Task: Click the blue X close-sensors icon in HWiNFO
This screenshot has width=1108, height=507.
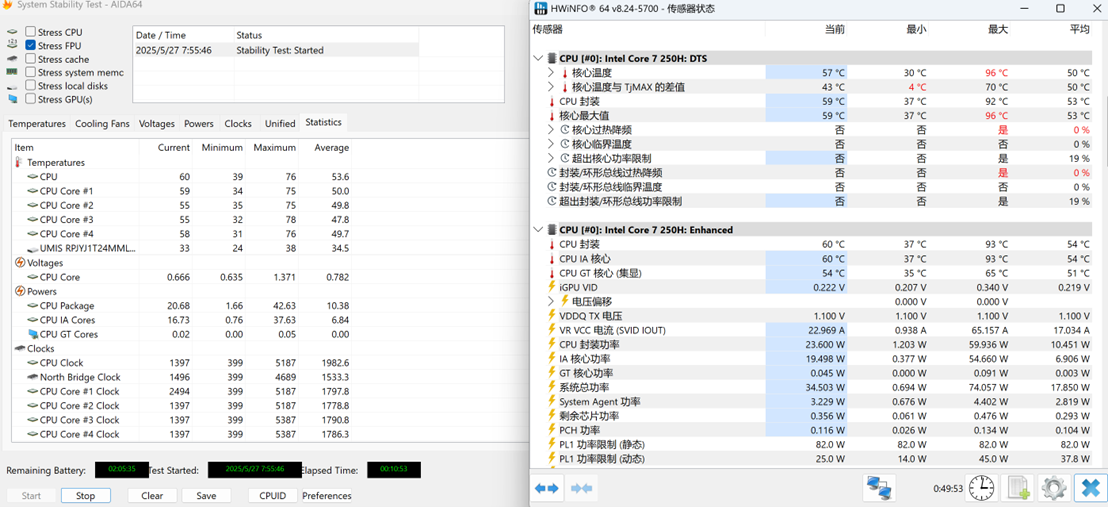Action: pos(1090,488)
